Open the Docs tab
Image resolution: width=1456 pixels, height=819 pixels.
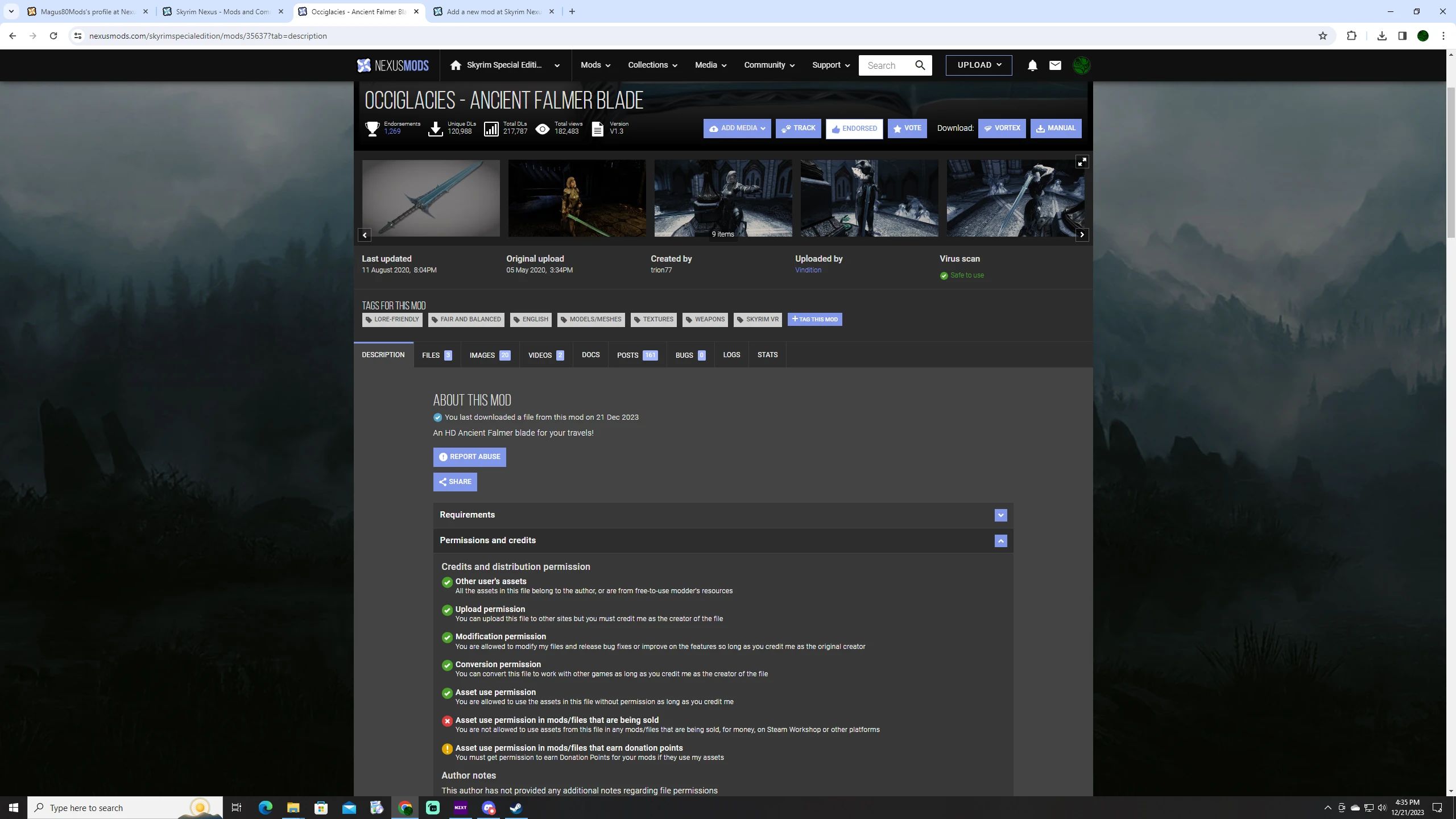(590, 355)
